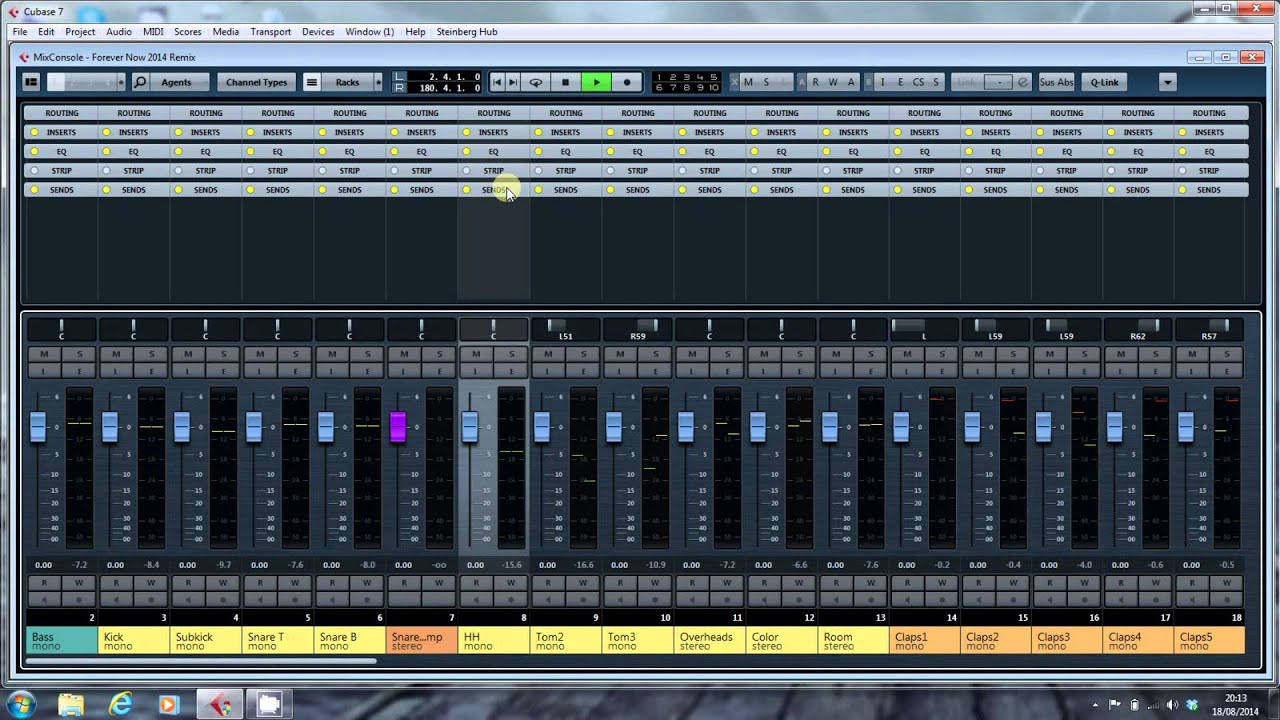Record-enable the Claps1 channel
This screenshot has width=1280, height=720.
[x=942, y=599]
